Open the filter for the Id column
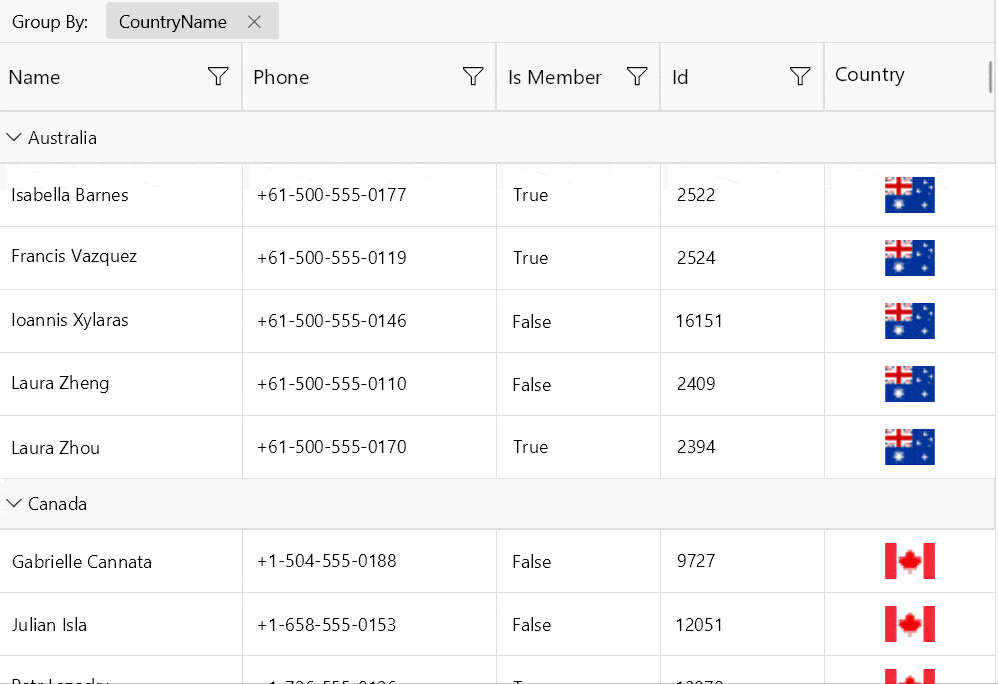Viewport: 998px width, 684px height. [x=799, y=76]
